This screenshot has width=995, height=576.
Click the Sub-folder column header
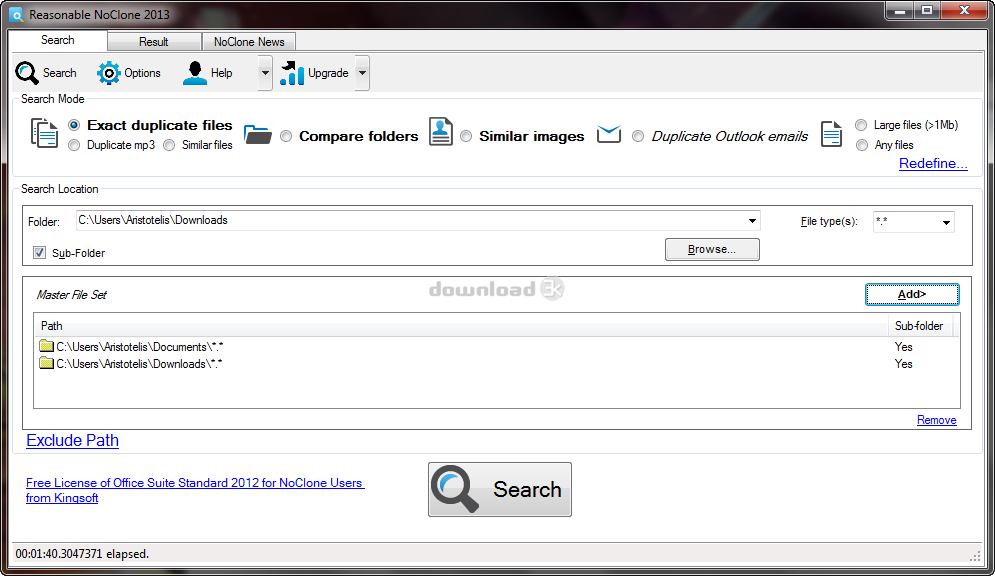(919, 326)
